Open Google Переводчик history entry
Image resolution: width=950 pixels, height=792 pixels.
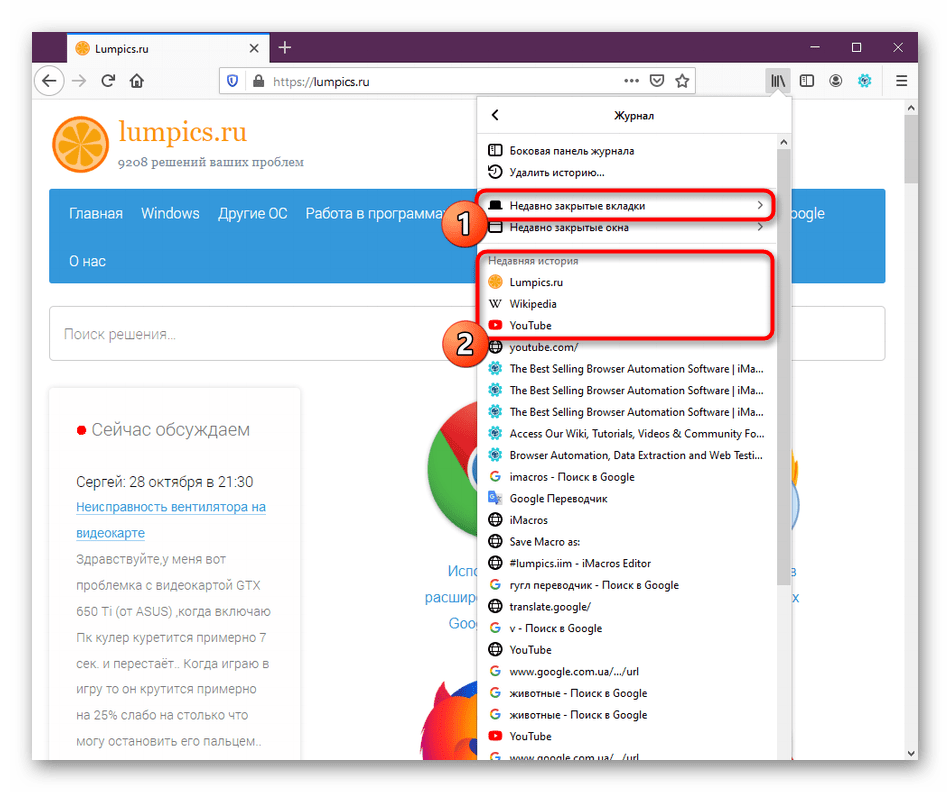[x=627, y=499]
